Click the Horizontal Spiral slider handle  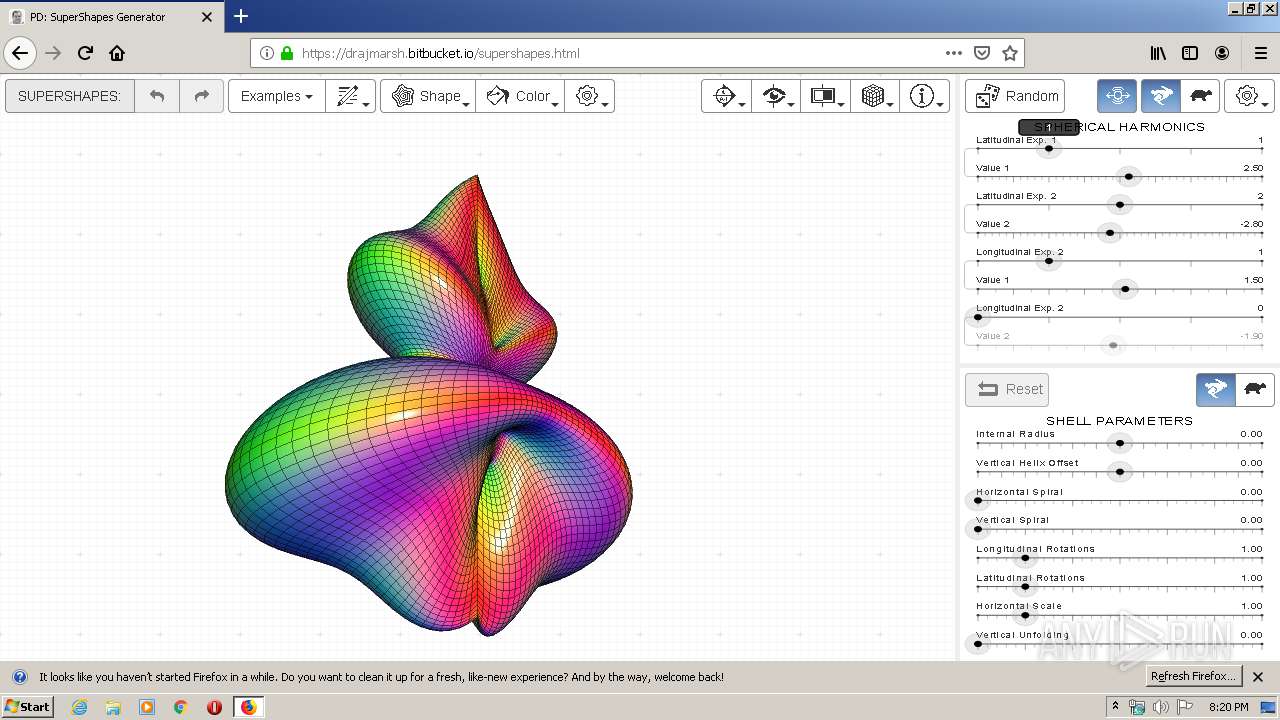click(x=978, y=500)
